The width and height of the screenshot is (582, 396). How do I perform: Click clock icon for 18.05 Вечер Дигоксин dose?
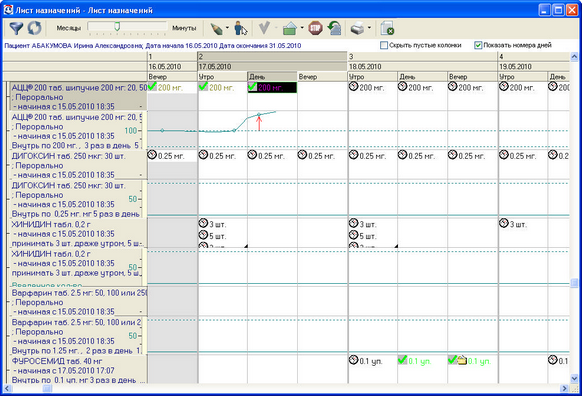click(x=452, y=155)
